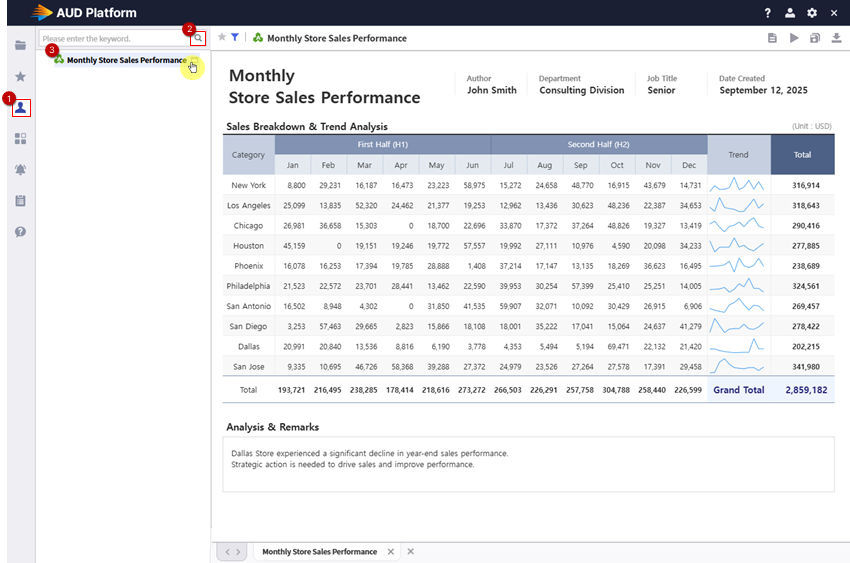The image size is (850, 563).
Task: Toggle the favorite star beside report title
Action: pyautogui.click(x=222, y=38)
